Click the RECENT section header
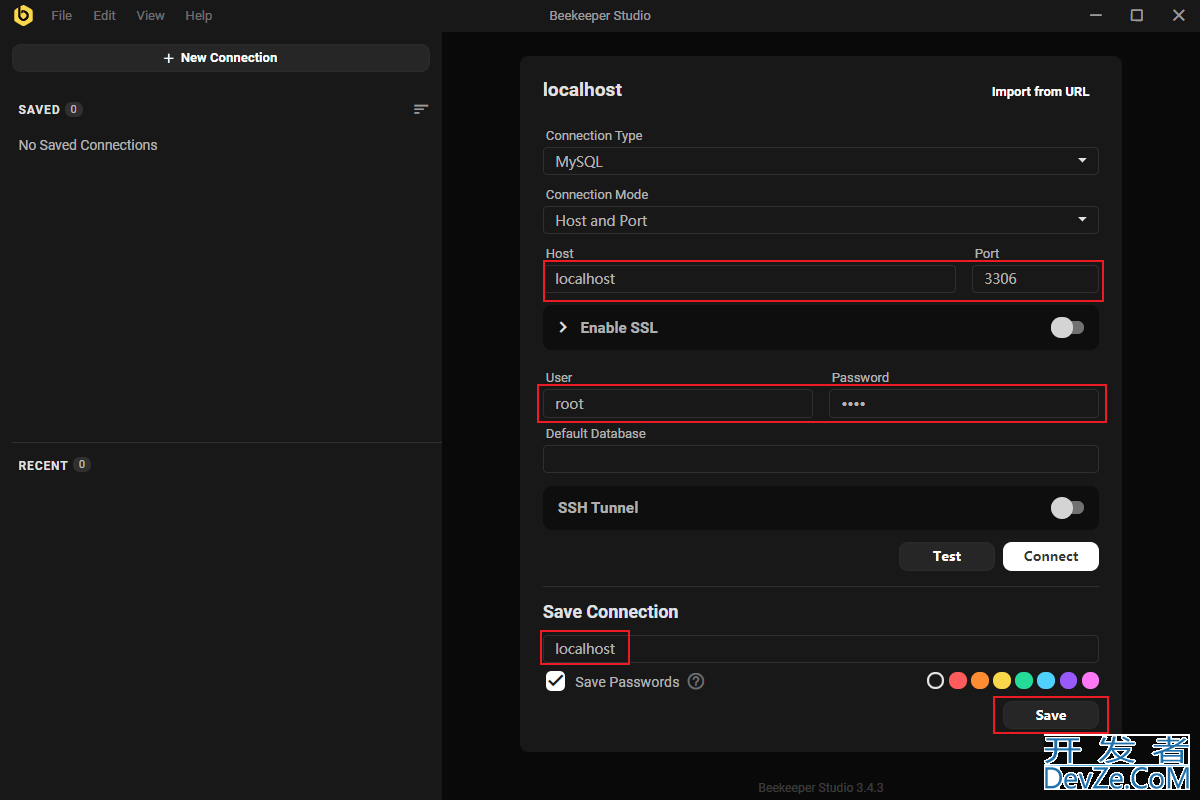The height and width of the screenshot is (800, 1200). pyautogui.click(x=43, y=465)
